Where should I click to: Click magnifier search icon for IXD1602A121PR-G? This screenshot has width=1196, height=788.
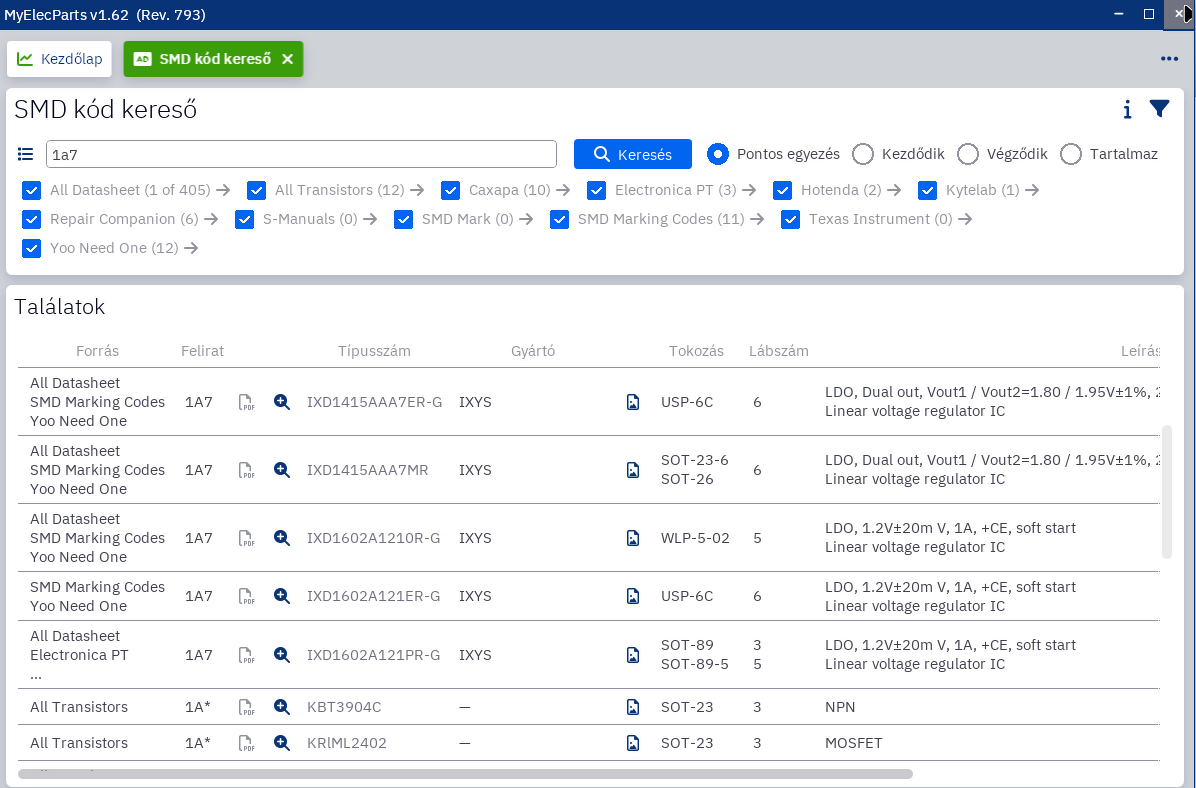pyautogui.click(x=282, y=655)
